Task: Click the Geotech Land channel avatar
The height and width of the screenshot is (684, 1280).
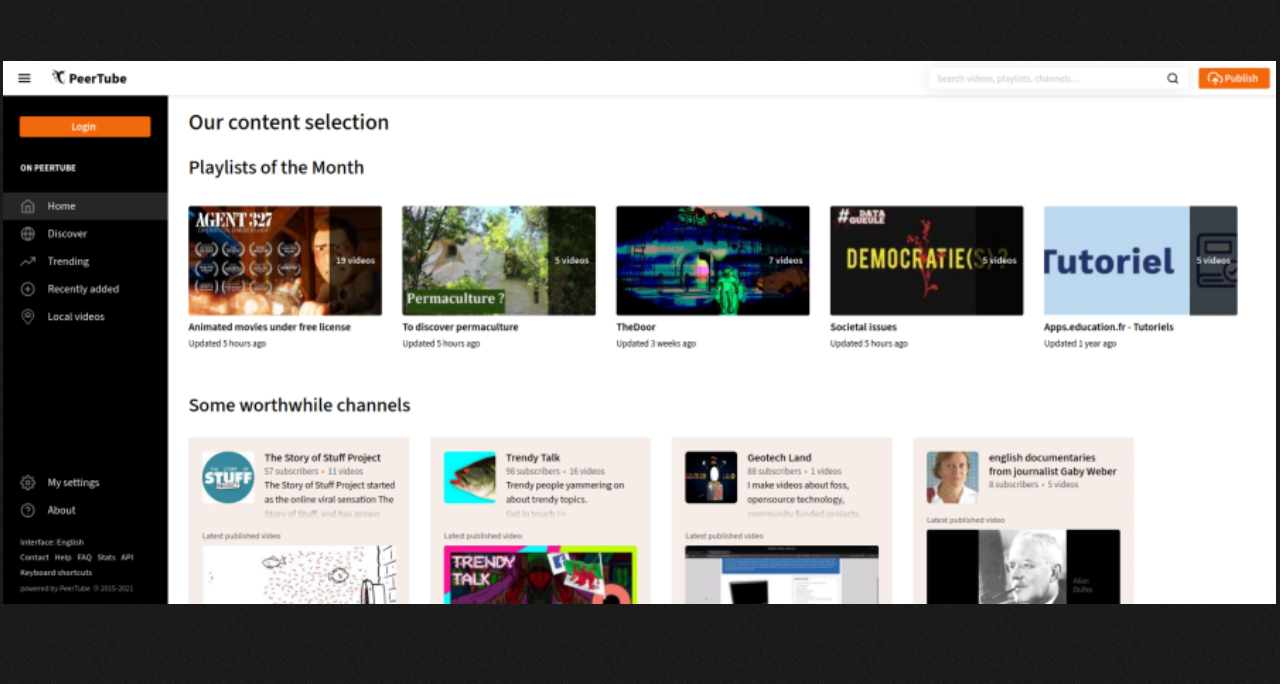Action: (711, 478)
